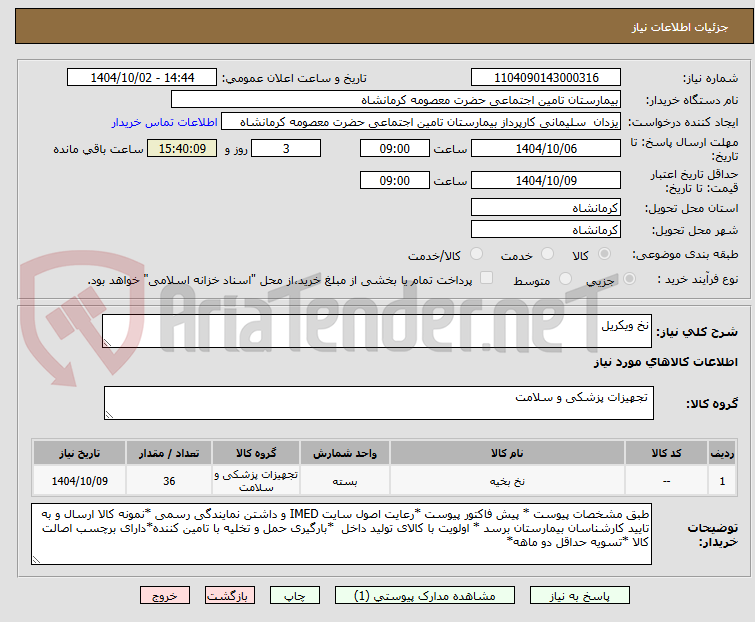Click the جزئیات اطلاعات نیاز header title

(x=679, y=27)
